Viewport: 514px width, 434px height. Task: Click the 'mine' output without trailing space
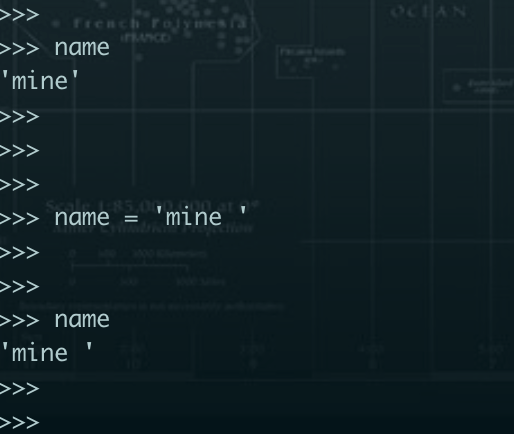[39, 80]
